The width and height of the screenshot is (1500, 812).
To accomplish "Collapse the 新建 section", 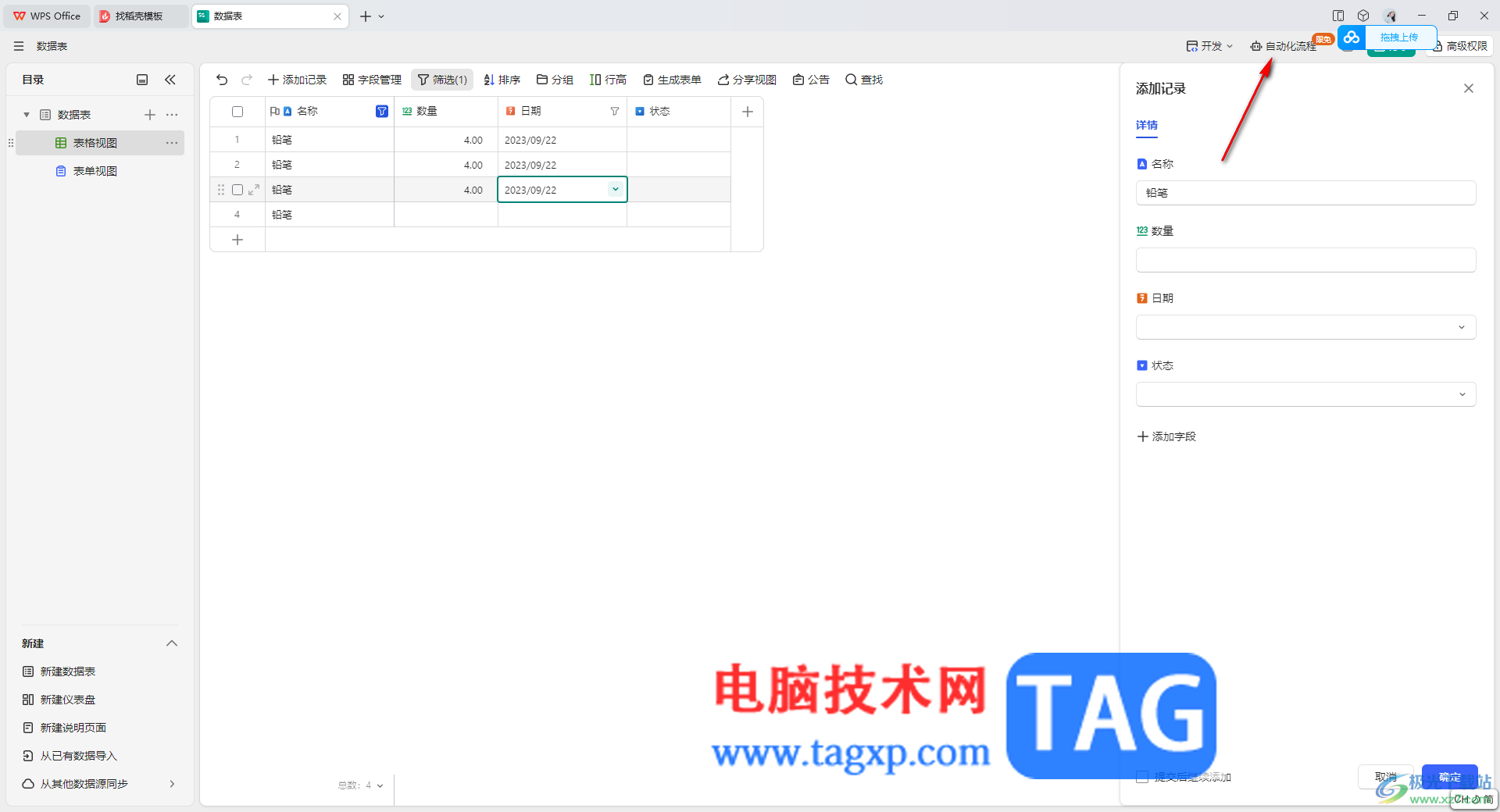I will pos(172,643).
